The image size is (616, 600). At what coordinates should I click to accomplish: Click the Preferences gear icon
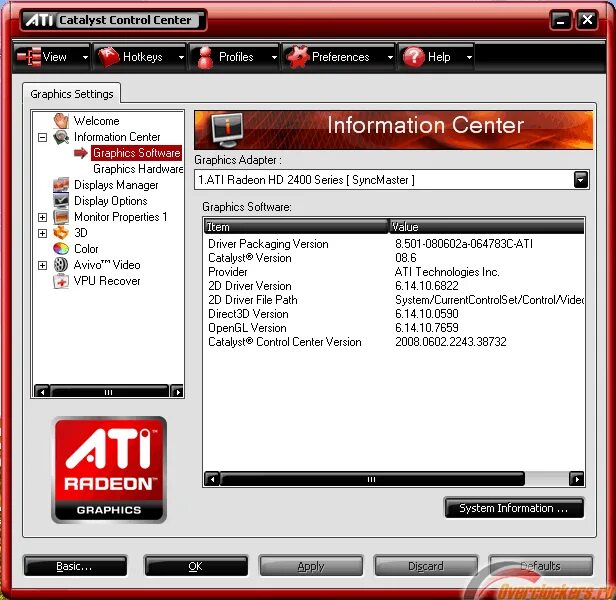click(x=297, y=57)
